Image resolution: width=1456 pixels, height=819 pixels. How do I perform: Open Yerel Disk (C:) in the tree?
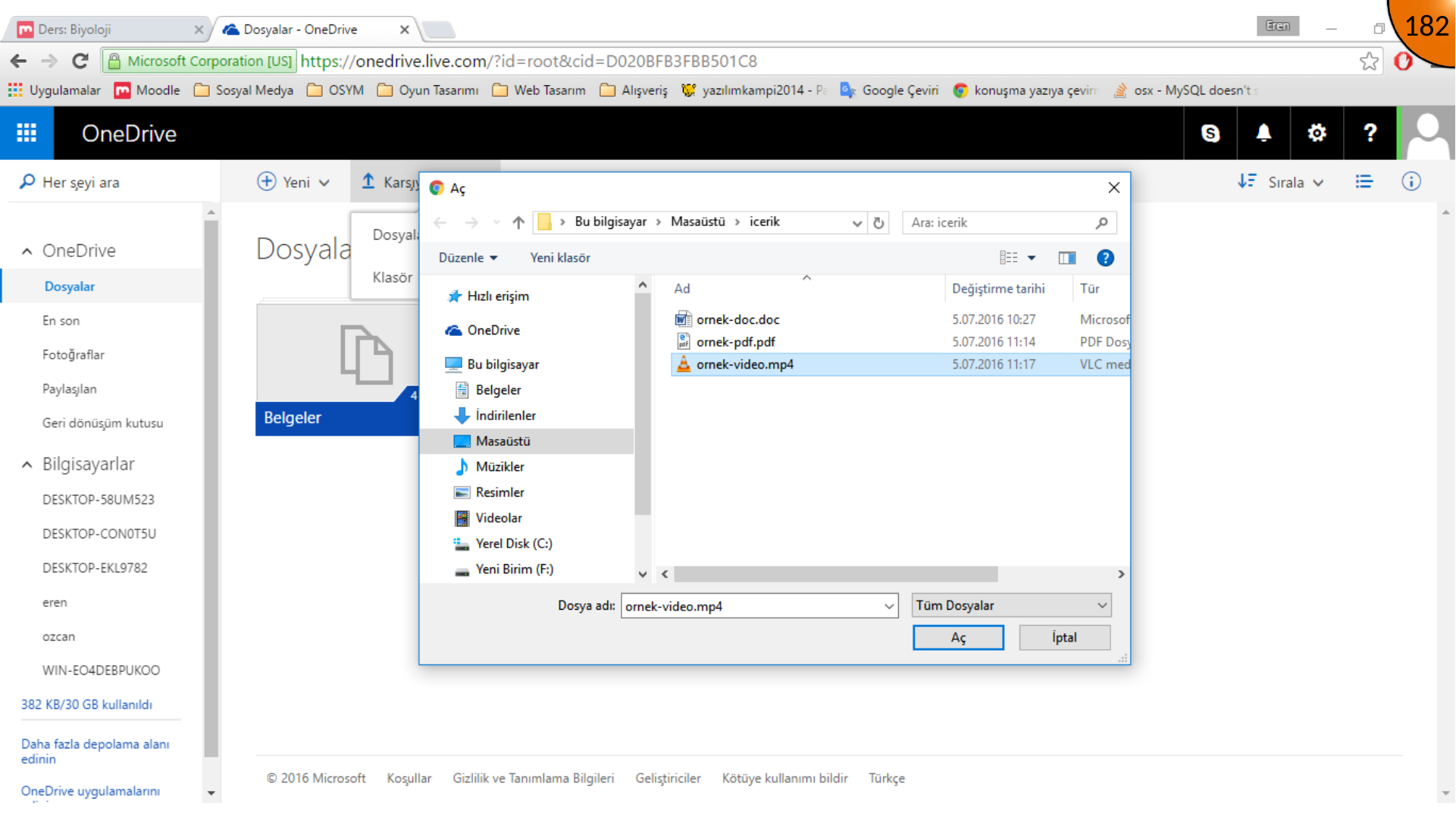coord(514,544)
